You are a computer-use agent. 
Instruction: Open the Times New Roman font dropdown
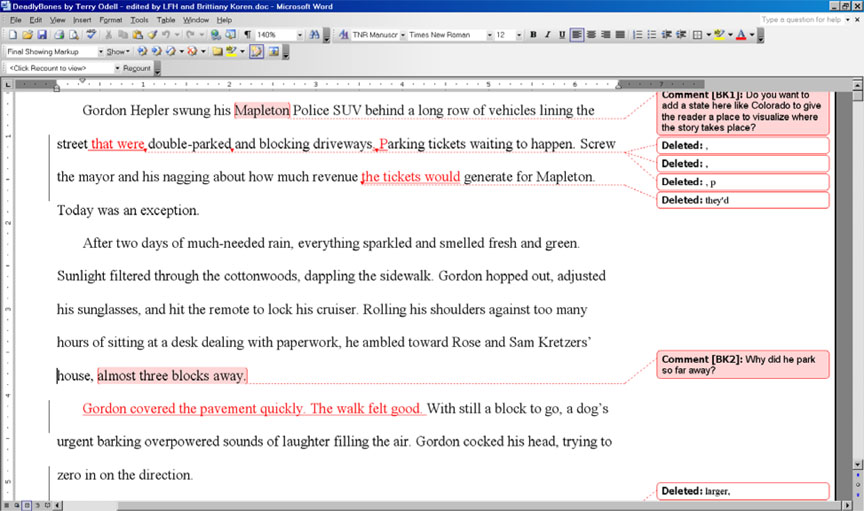click(489, 35)
